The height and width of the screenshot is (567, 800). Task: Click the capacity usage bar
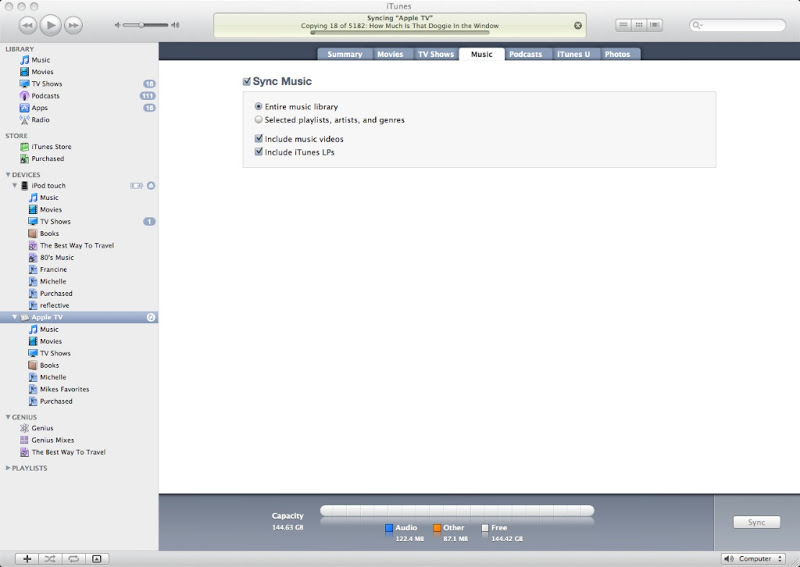coord(457,511)
